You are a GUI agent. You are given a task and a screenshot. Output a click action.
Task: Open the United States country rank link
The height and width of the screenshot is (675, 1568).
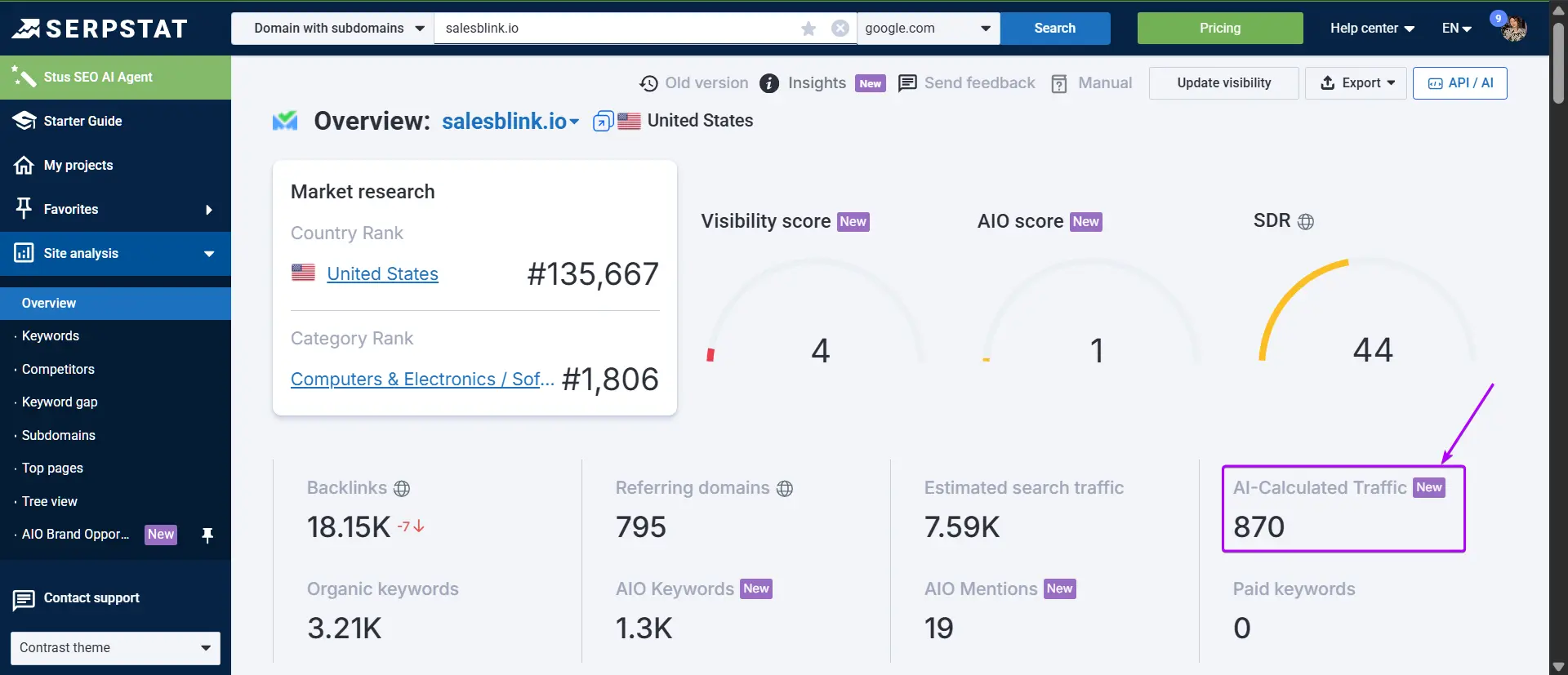tap(382, 274)
